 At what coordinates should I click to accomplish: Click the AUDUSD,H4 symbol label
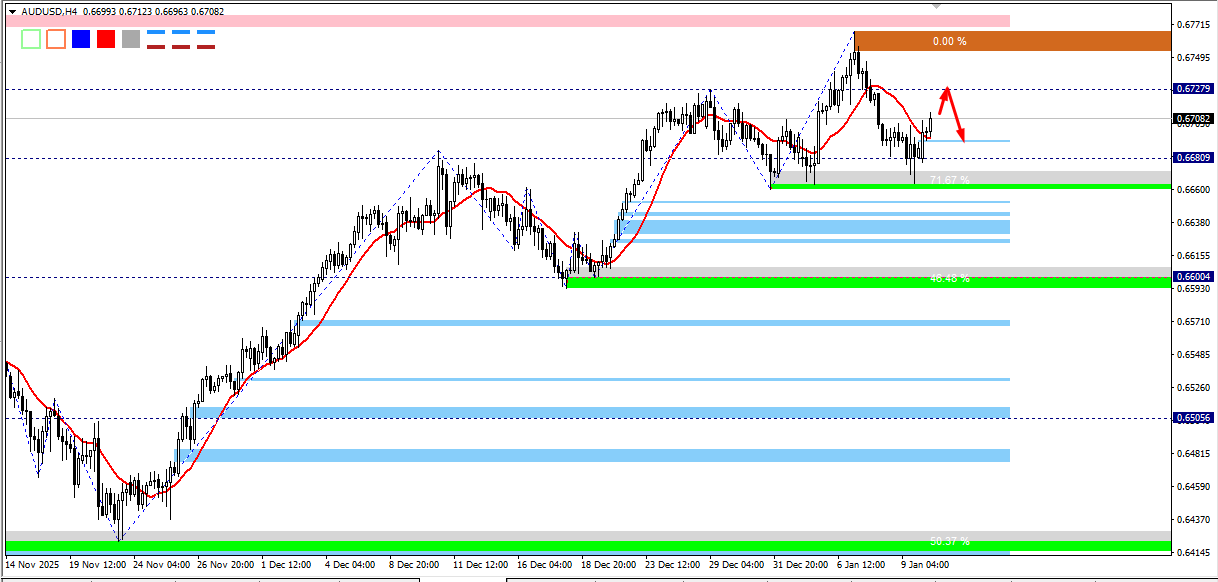[49, 11]
